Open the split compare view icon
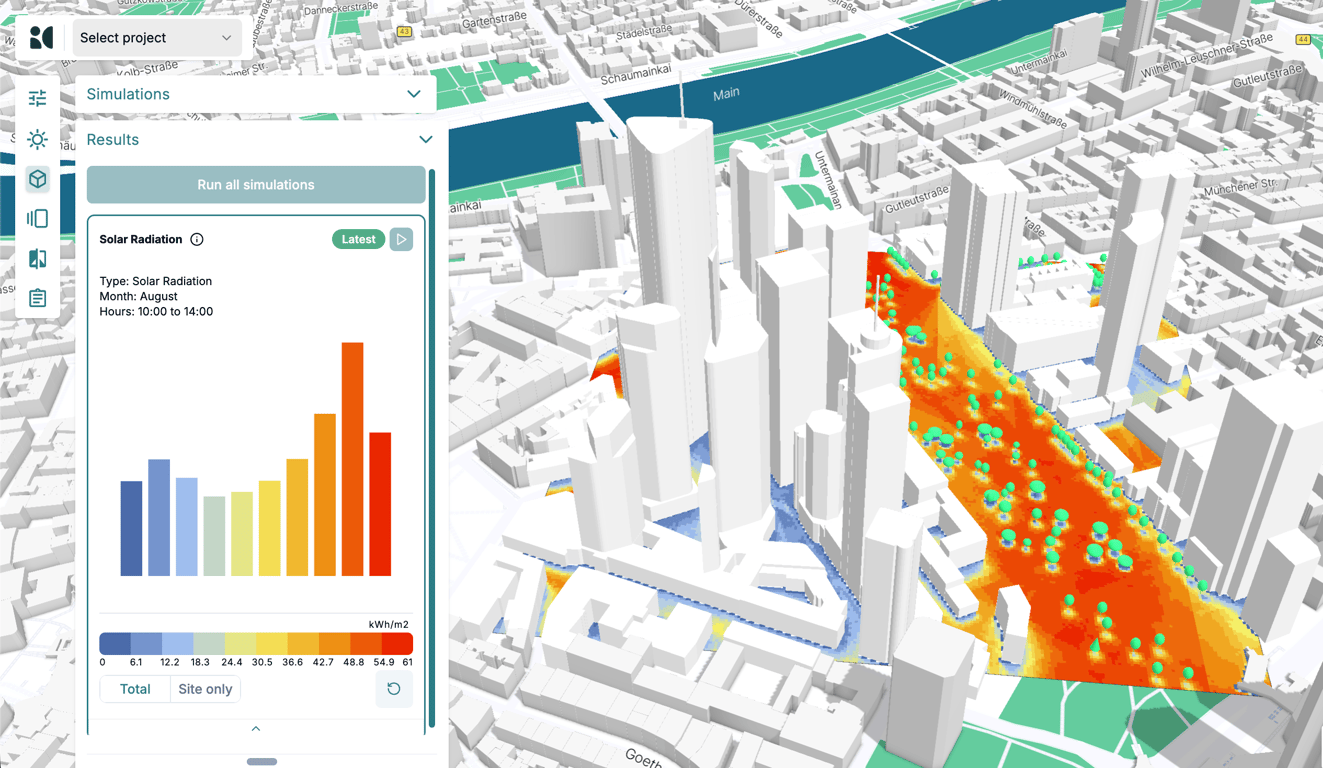Viewport: 1323px width, 768px height. click(38, 259)
